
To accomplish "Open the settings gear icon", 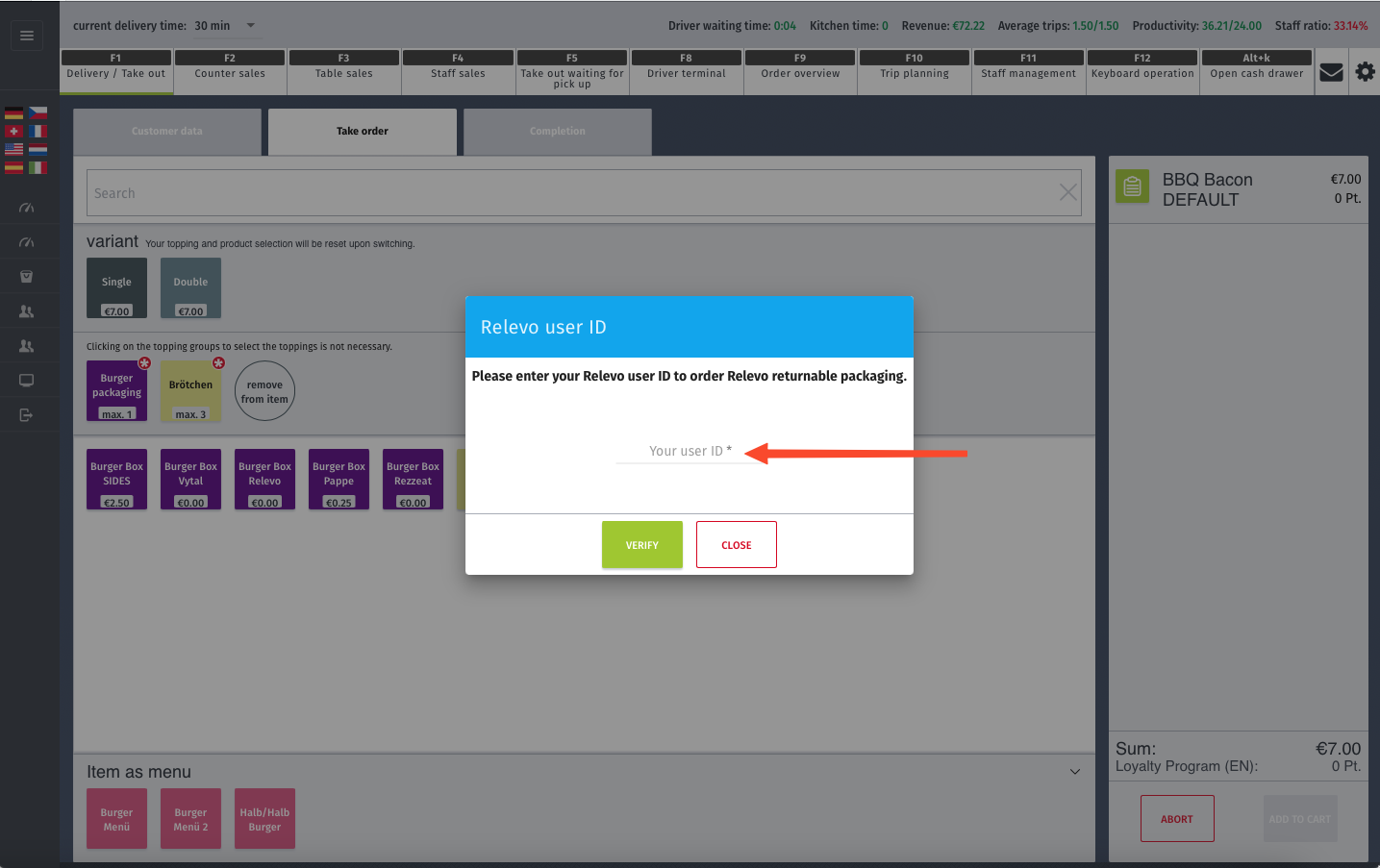I will pos(1365,71).
